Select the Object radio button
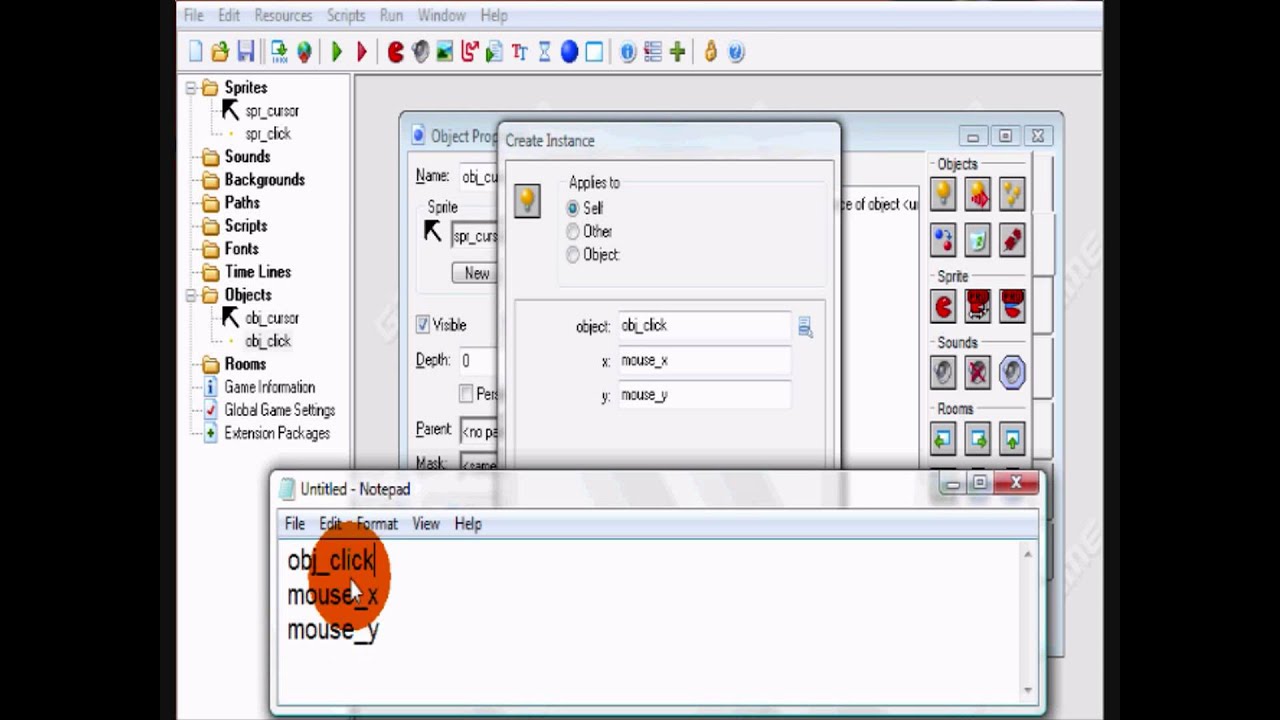1280x720 pixels. [x=573, y=255]
